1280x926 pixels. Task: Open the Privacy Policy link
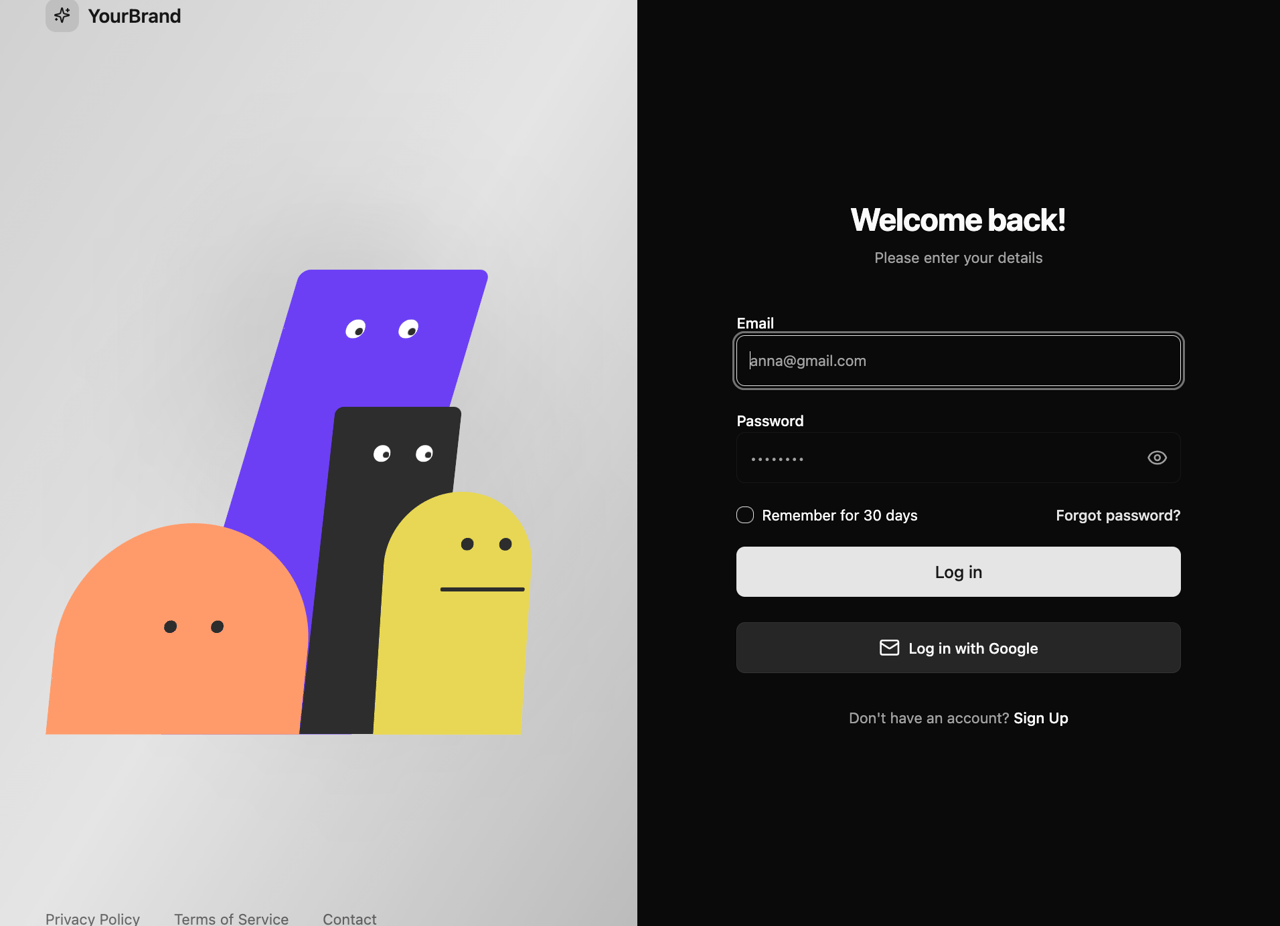[x=93, y=918]
